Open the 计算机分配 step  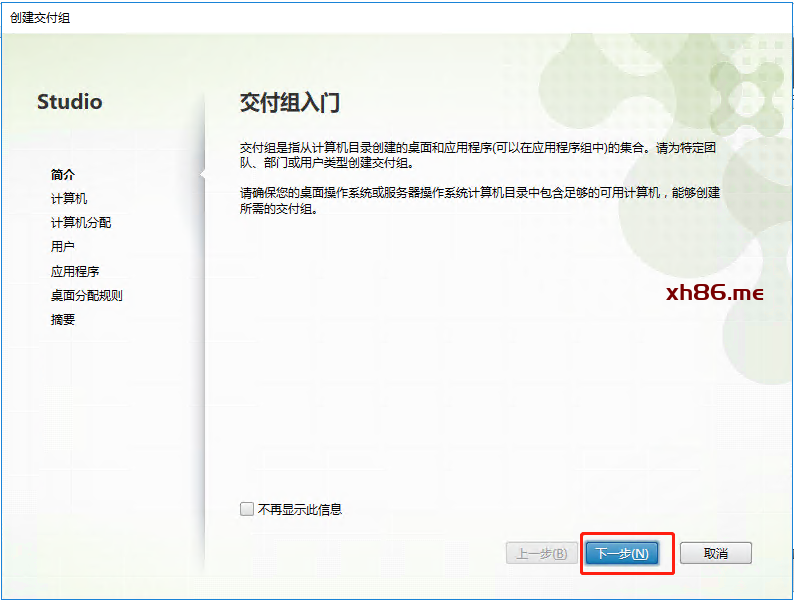tap(81, 223)
